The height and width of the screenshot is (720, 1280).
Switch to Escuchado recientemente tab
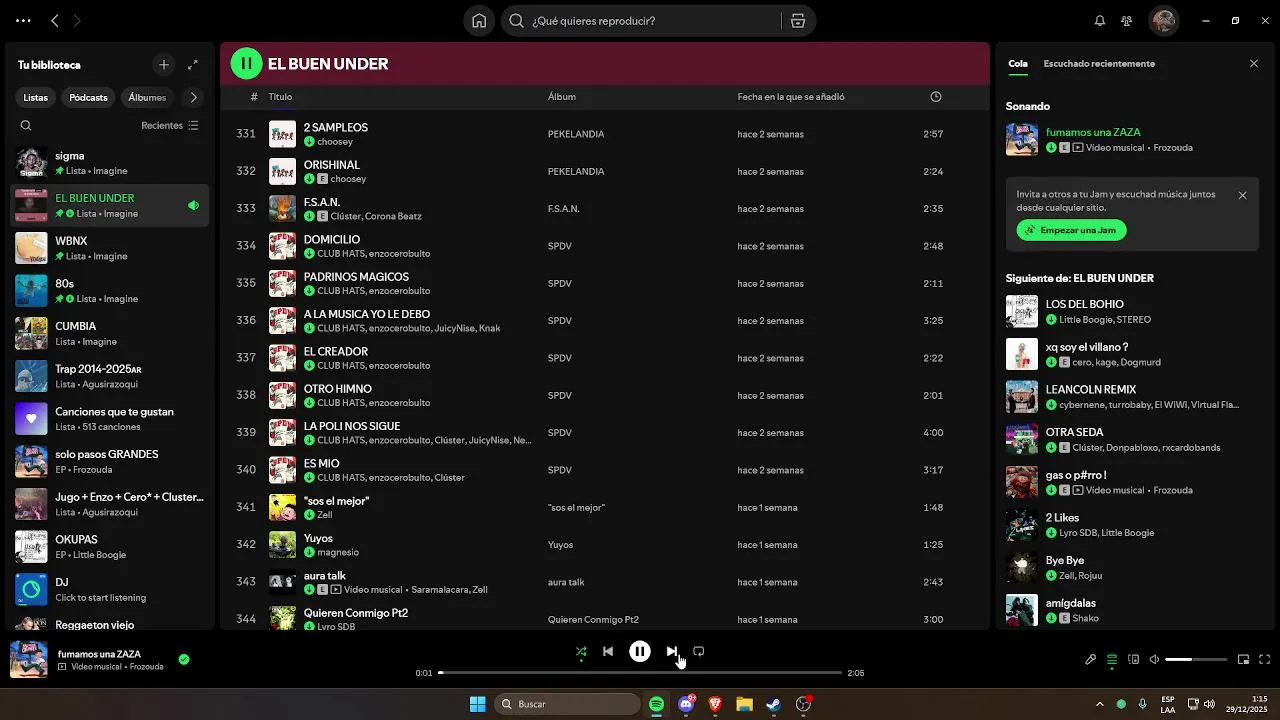click(1099, 64)
